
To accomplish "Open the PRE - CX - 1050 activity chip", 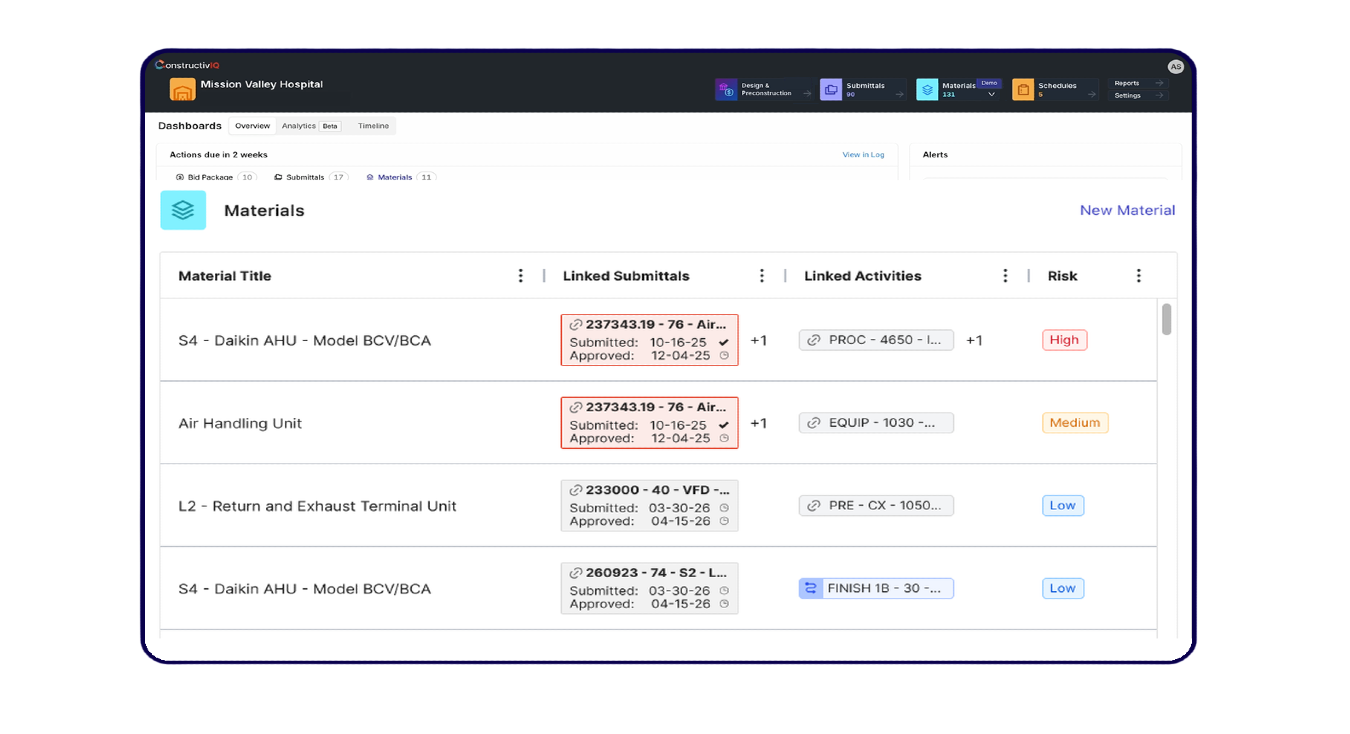I will (x=876, y=506).
